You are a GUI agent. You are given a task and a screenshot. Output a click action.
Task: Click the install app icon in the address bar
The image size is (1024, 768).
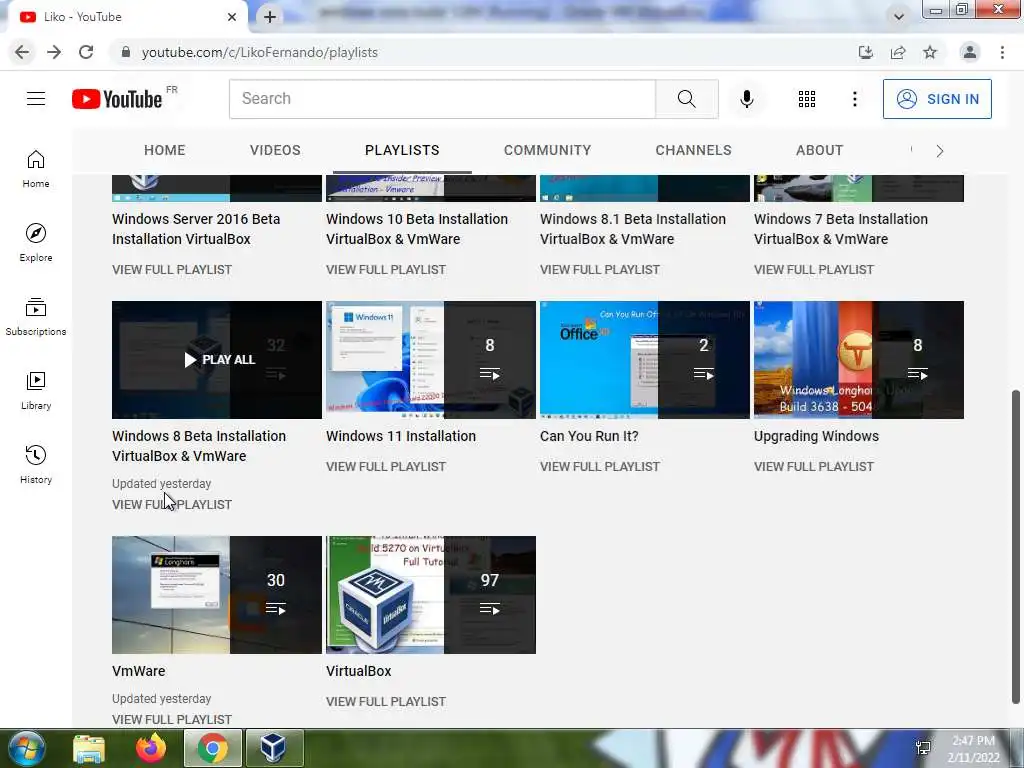click(866, 52)
